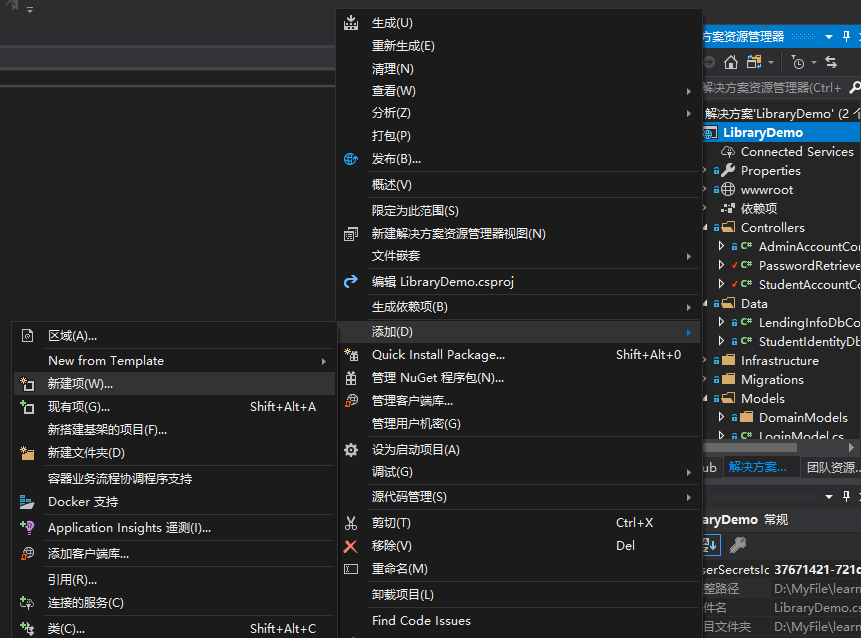Click the manage client-side library icon
The image size is (861, 638).
coord(351,401)
